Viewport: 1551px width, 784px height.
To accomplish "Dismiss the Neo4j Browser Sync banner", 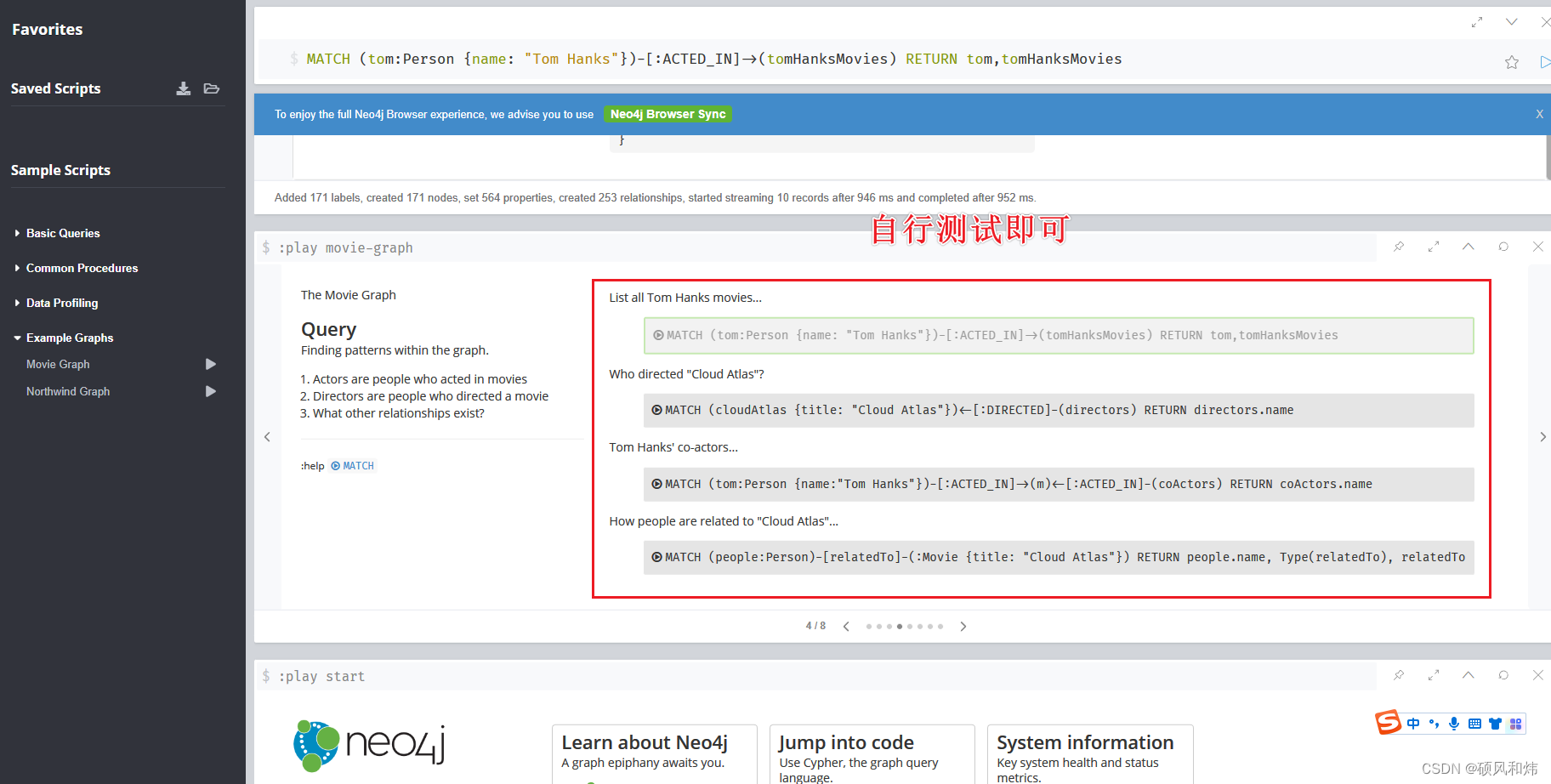I will (1539, 114).
